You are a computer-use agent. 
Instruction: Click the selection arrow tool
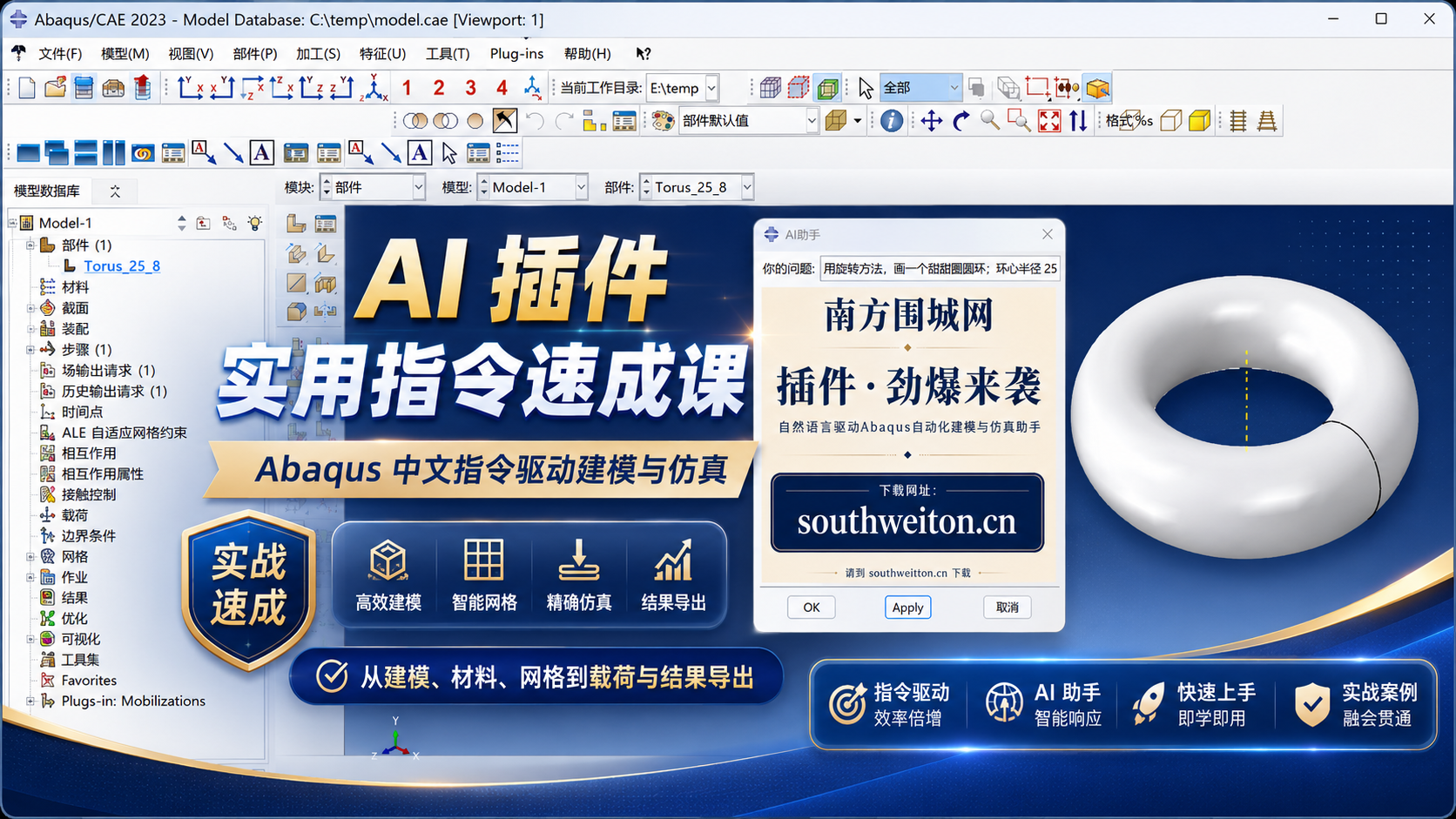(x=865, y=88)
